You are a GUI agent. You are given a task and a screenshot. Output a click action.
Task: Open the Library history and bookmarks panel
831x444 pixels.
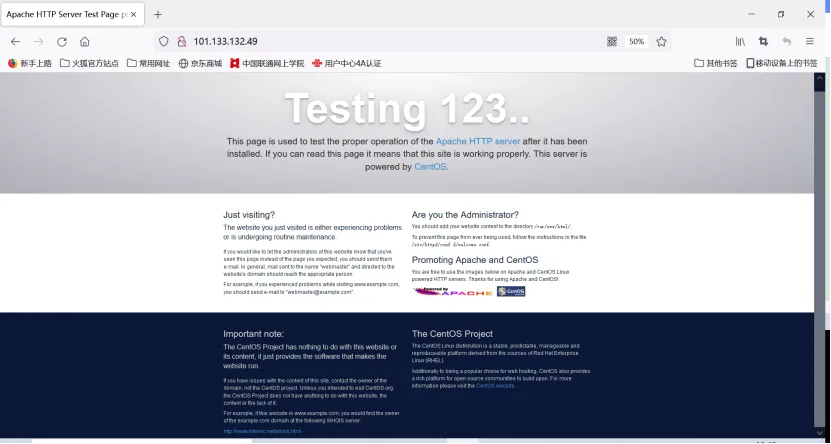[740, 41]
